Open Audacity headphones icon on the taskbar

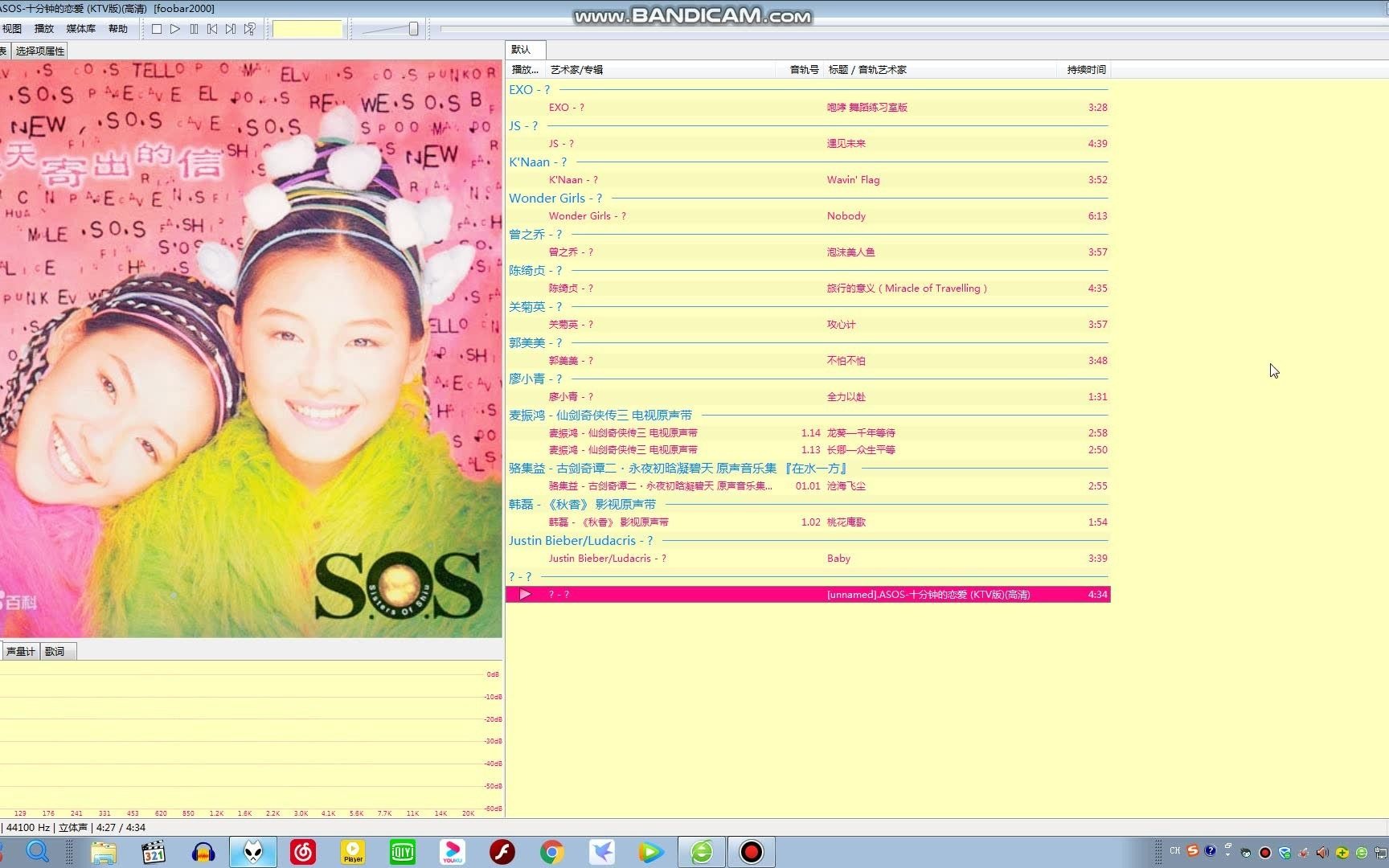pos(203,852)
